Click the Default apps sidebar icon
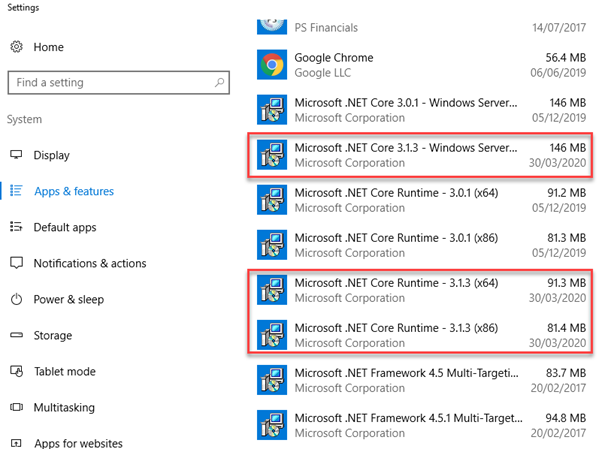Screen dimensions: 602x449 [x=17, y=227]
